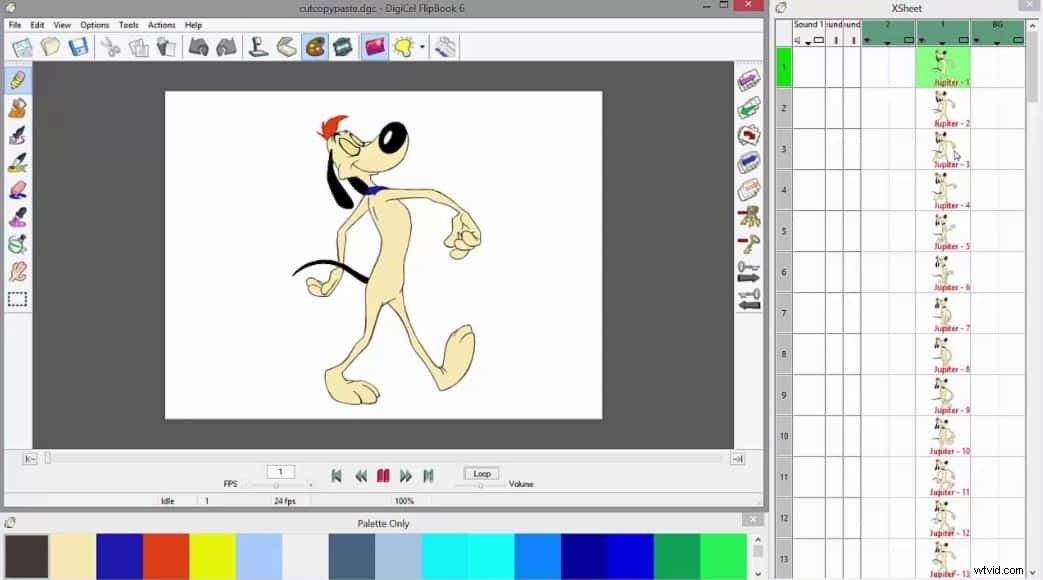Screen dimensions: 1043x580
Task: Click the Pause playback button
Action: pos(383,477)
